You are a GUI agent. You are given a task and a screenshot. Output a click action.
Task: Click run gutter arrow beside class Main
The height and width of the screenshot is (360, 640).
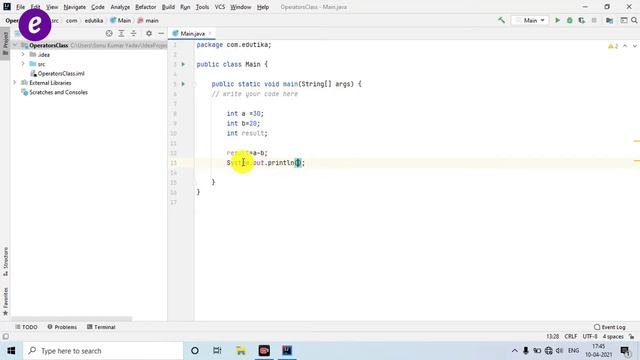(x=183, y=64)
